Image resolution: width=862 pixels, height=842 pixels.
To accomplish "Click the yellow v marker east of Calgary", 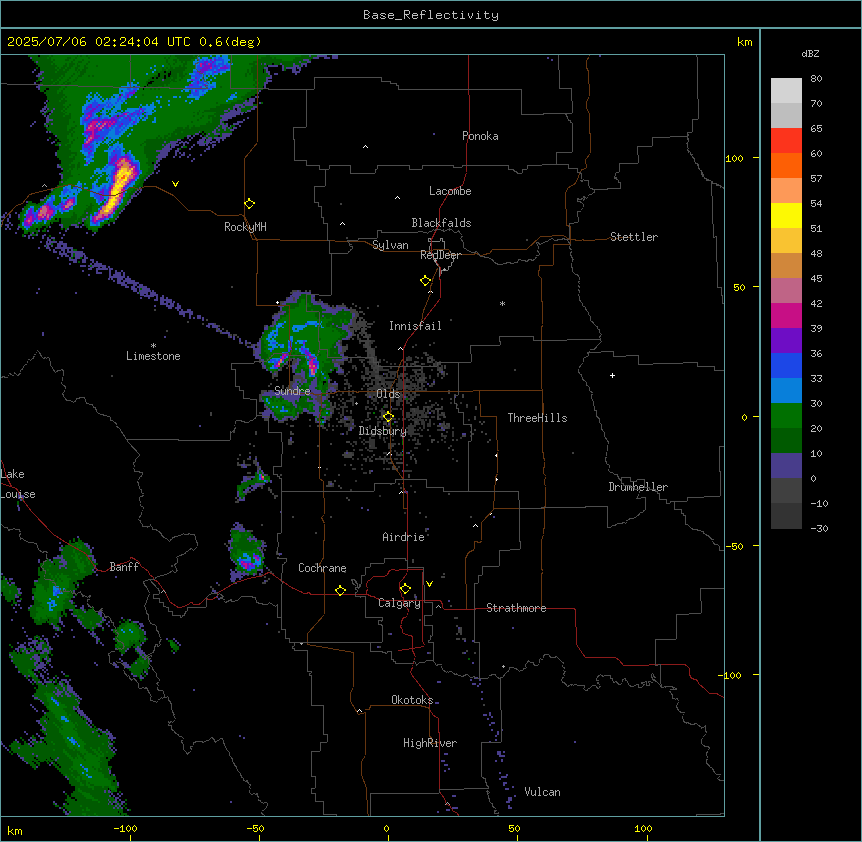I will point(429,584).
